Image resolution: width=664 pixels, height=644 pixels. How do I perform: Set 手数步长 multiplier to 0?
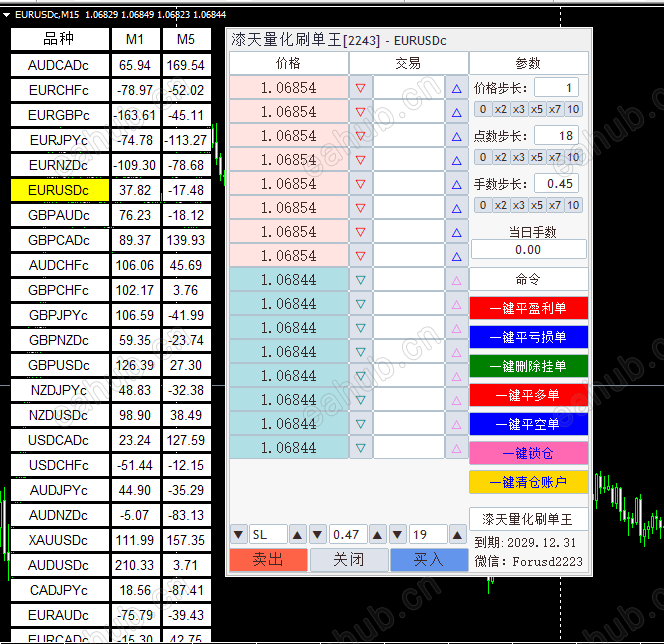(483, 205)
